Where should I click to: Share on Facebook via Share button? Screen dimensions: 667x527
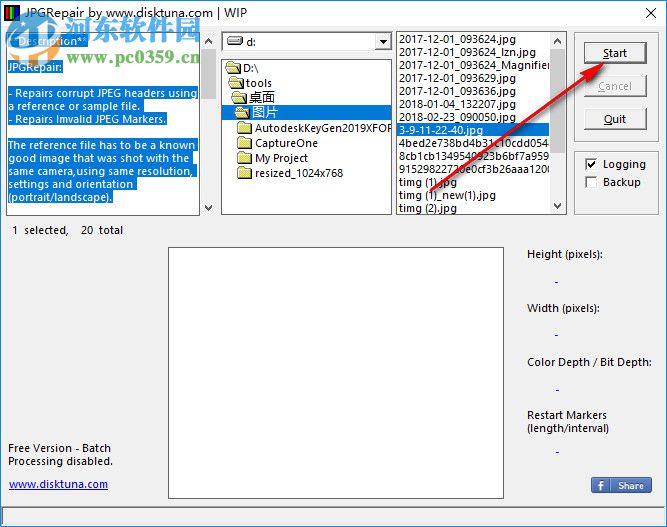click(621, 485)
